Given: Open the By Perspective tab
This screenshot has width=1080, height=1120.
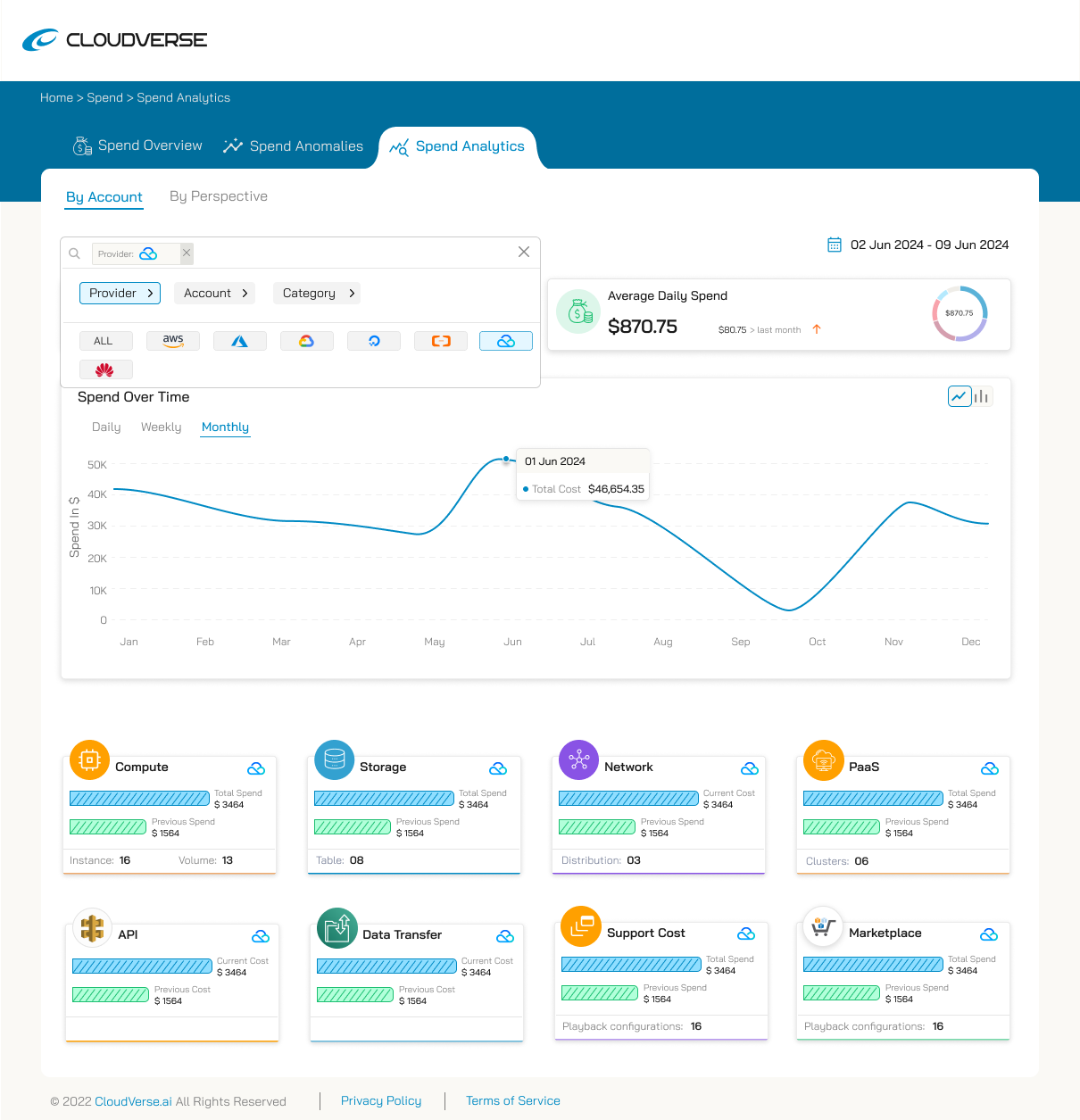Looking at the screenshot, I should pos(218,196).
